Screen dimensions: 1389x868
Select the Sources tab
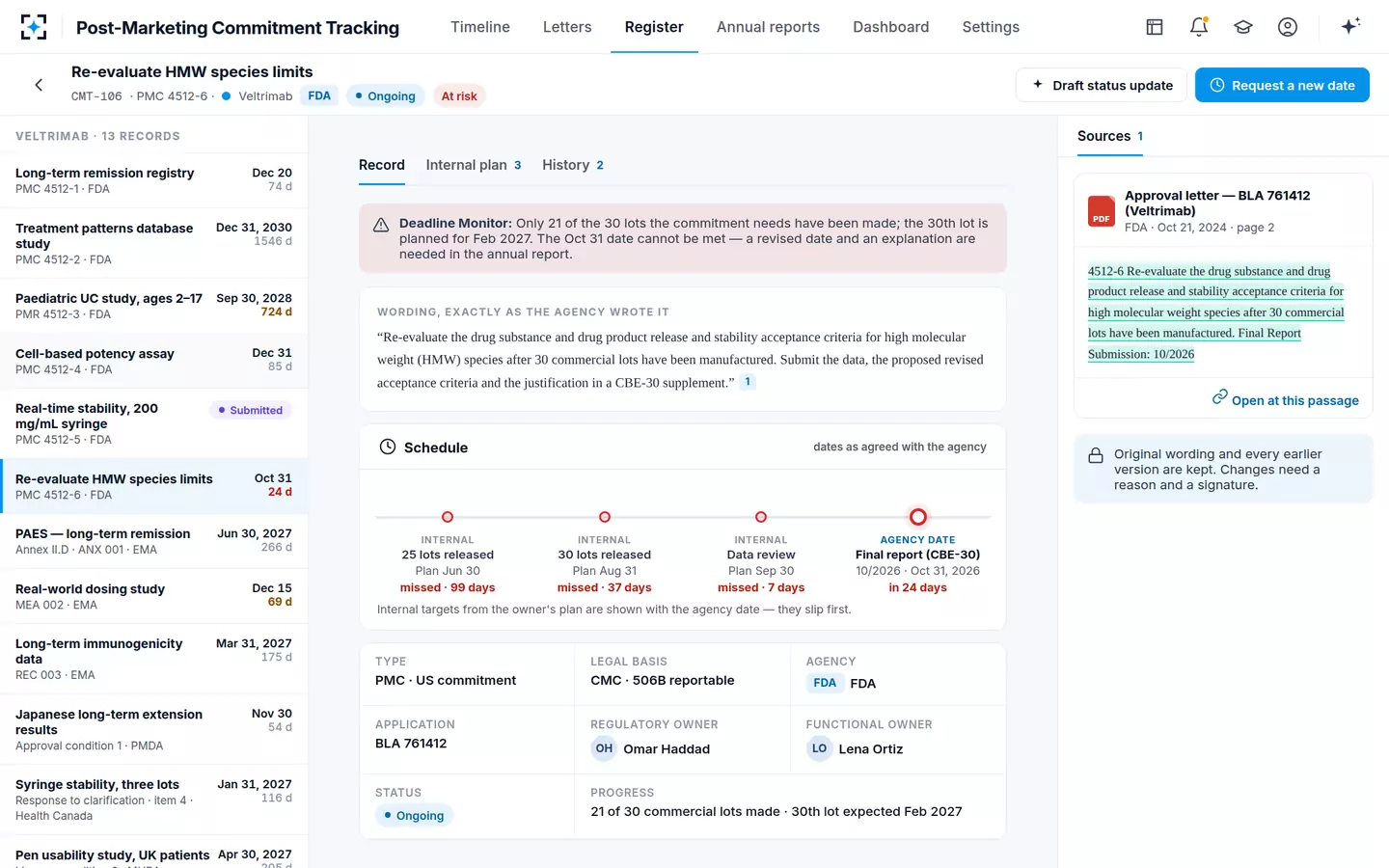[1110, 136]
